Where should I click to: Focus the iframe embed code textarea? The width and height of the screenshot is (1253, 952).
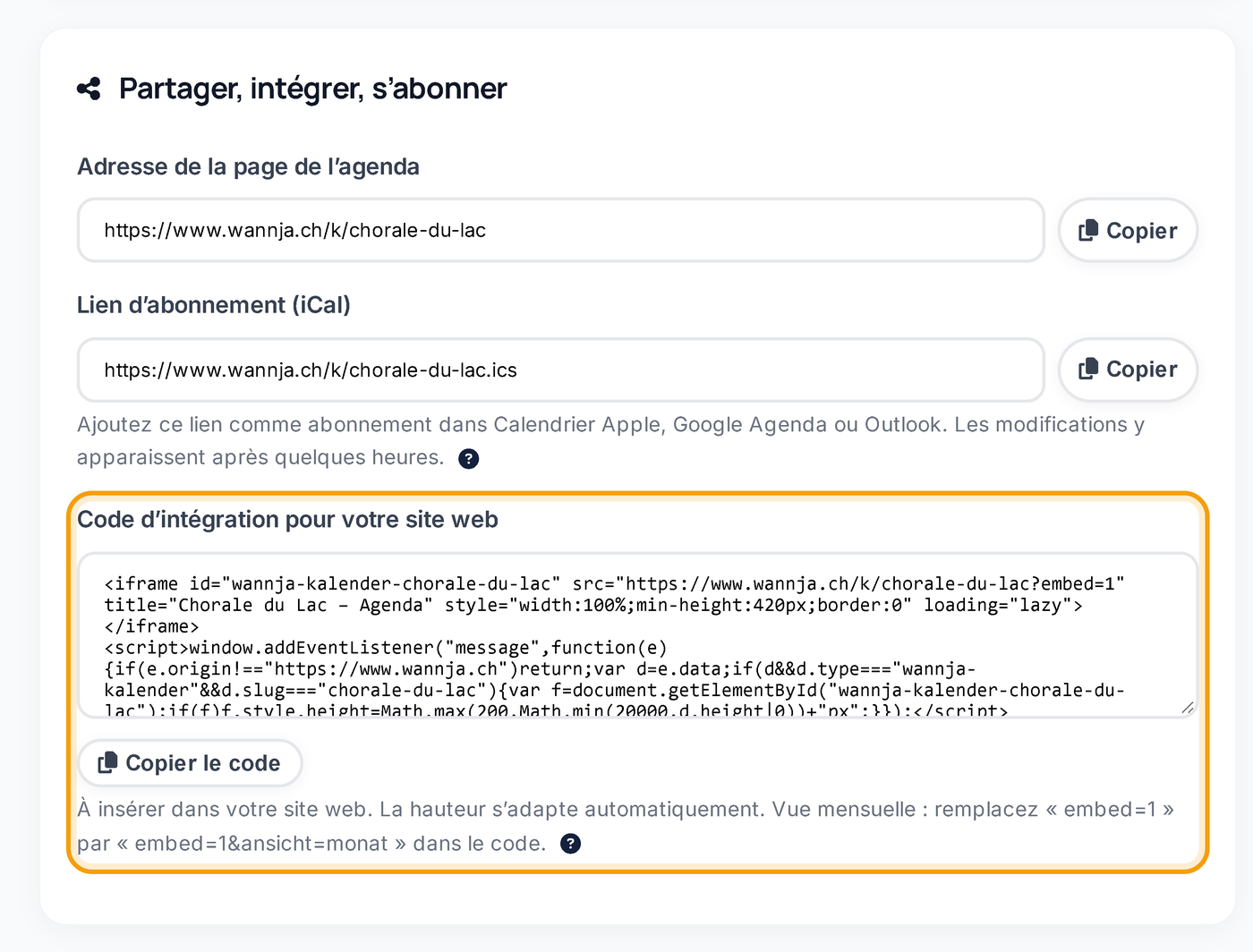tap(637, 635)
